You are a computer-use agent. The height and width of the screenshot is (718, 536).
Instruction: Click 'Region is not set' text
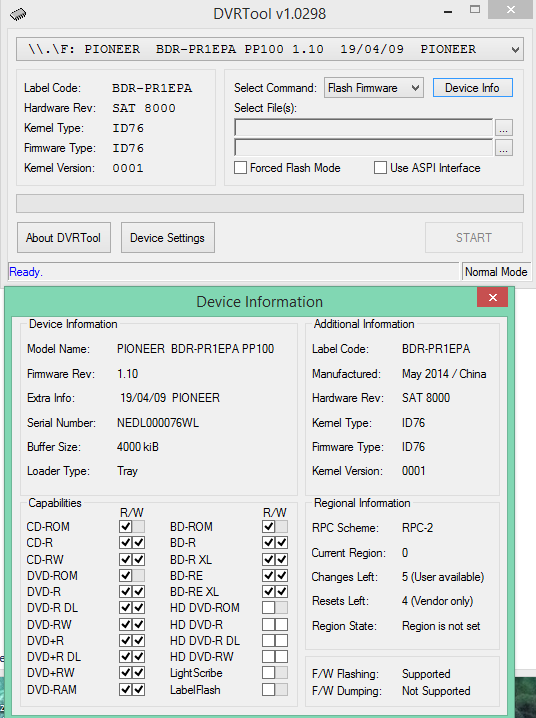pos(441,626)
